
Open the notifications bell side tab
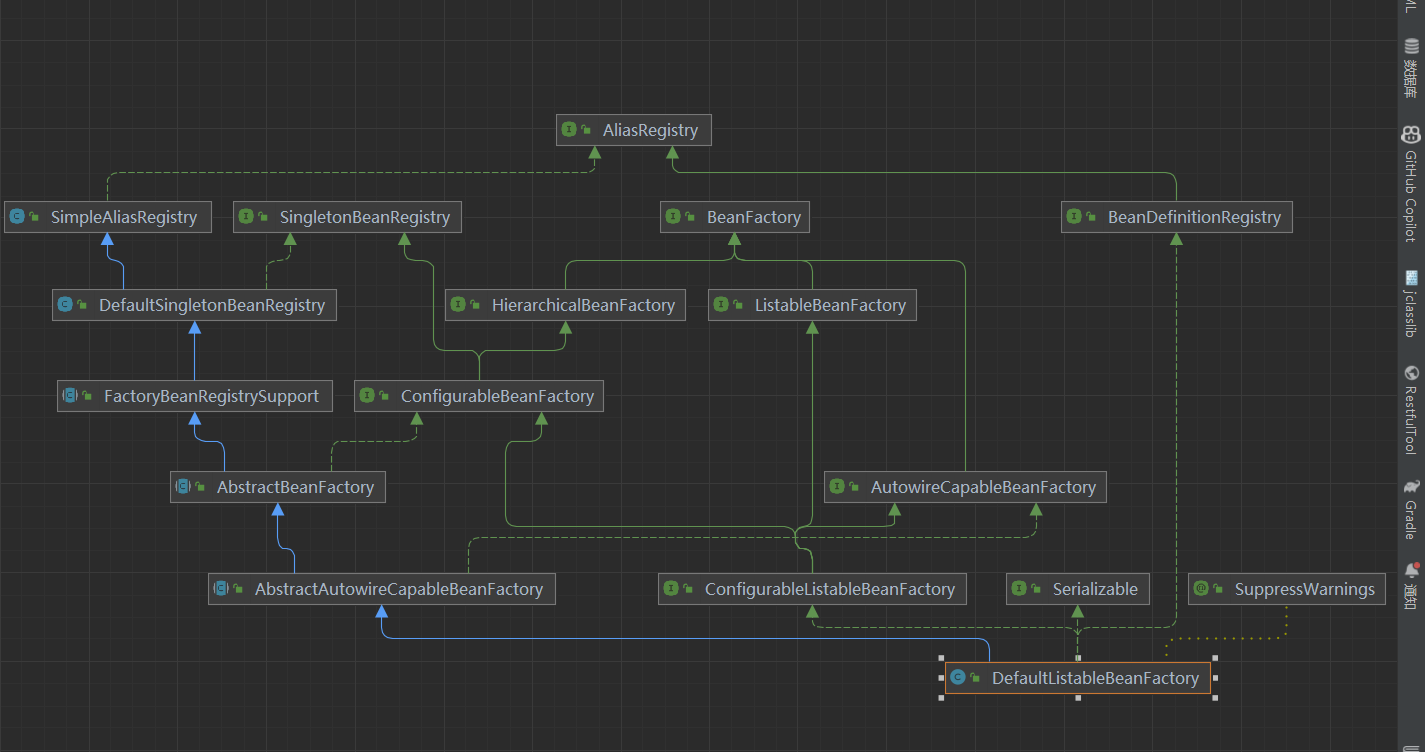(1411, 584)
